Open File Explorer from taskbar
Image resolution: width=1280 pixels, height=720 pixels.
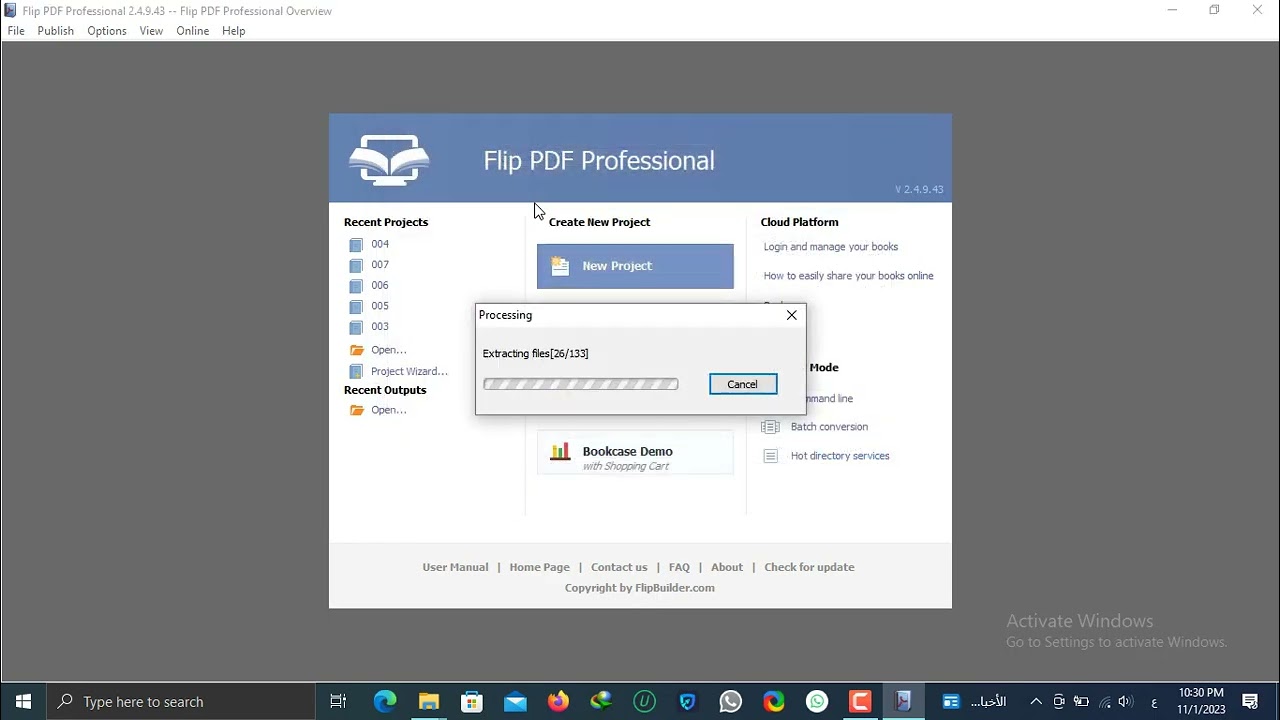tap(428, 701)
